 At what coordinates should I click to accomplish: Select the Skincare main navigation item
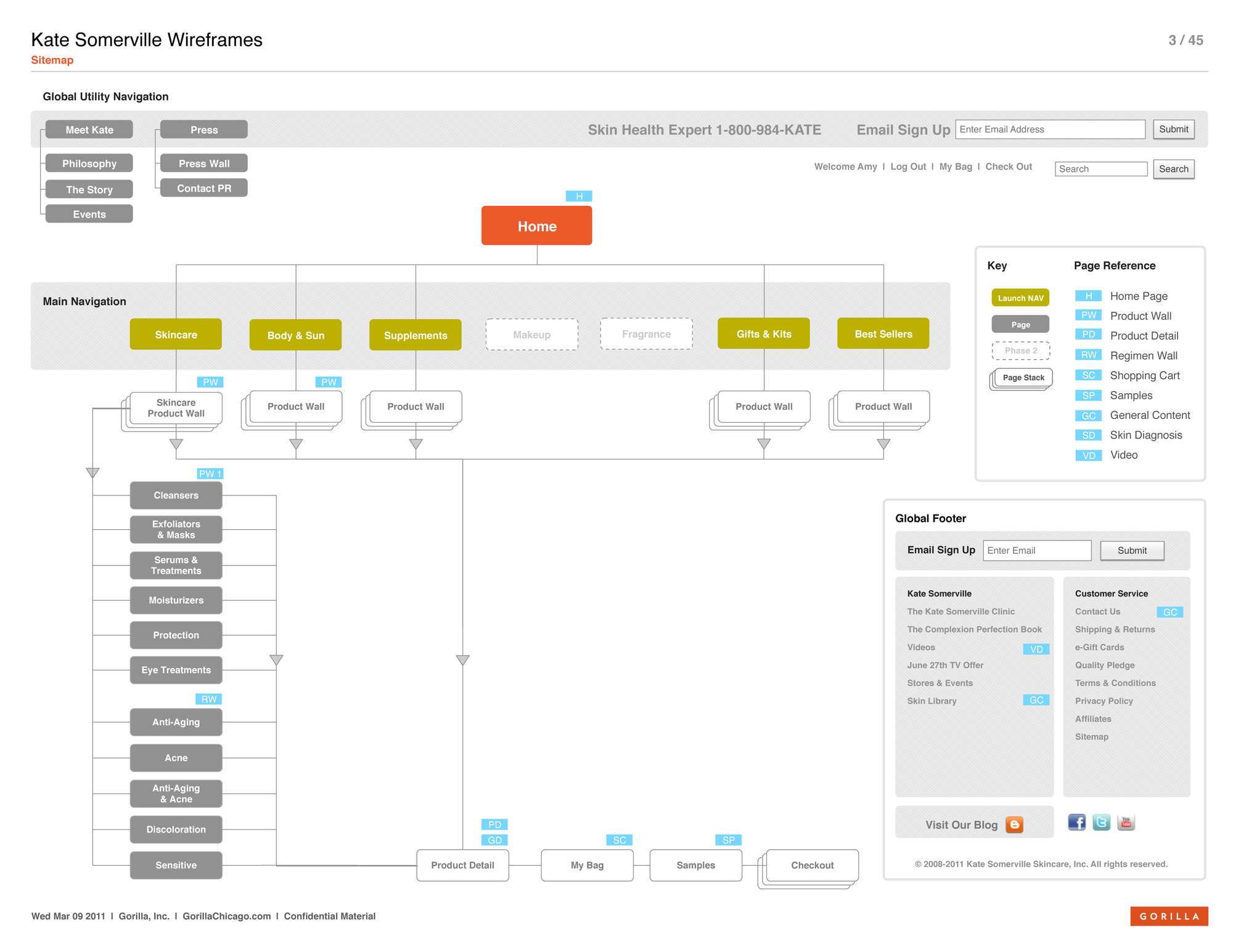coord(176,334)
